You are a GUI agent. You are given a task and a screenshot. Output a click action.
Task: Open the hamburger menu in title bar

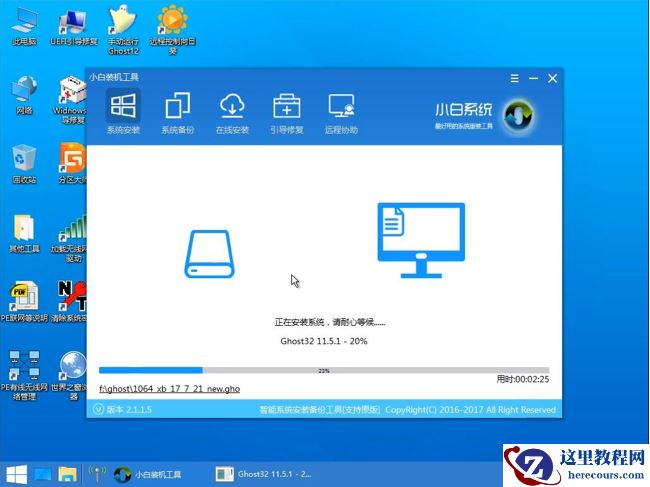[514, 78]
